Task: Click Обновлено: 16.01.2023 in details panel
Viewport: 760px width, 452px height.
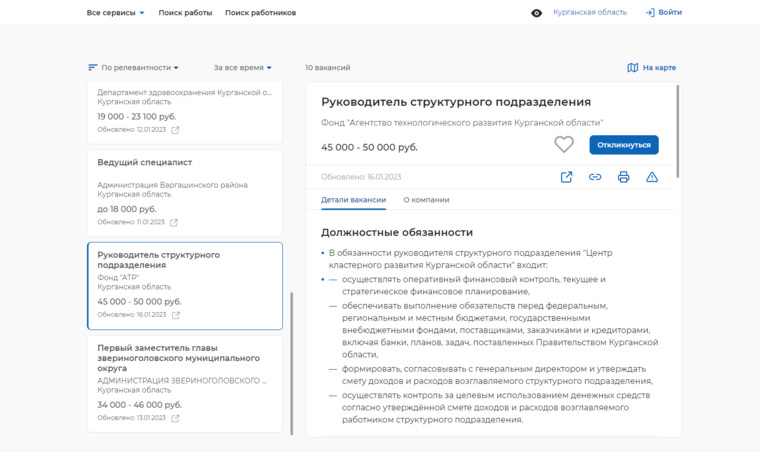Action: (361, 177)
